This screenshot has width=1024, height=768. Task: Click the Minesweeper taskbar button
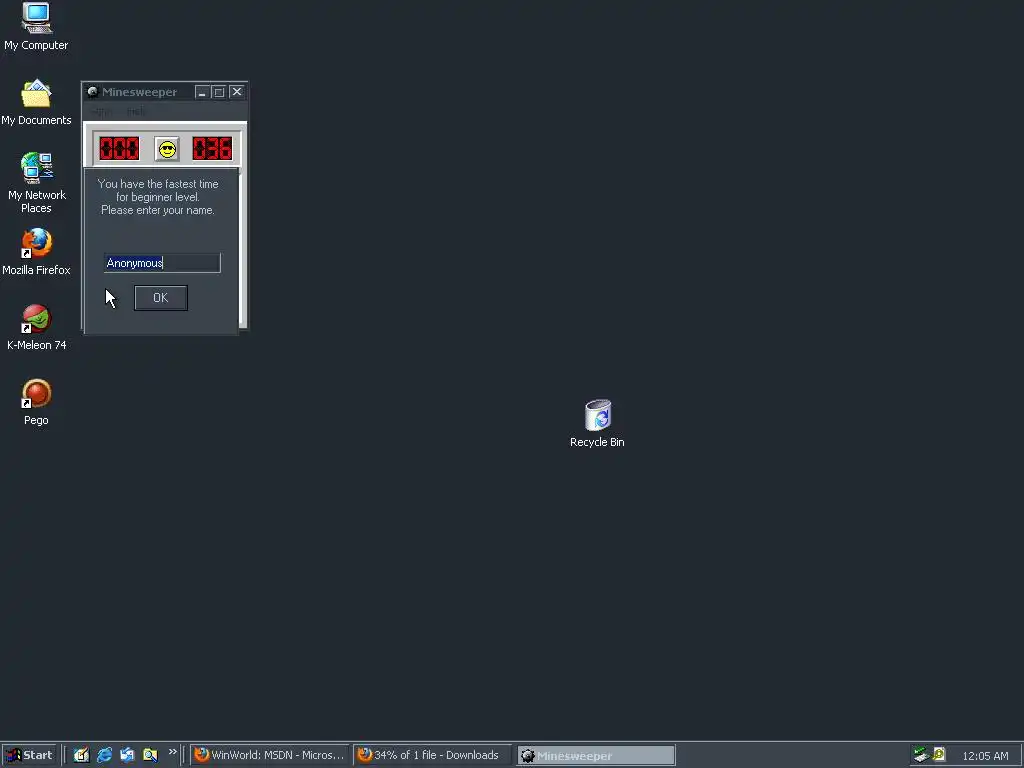[596, 756]
